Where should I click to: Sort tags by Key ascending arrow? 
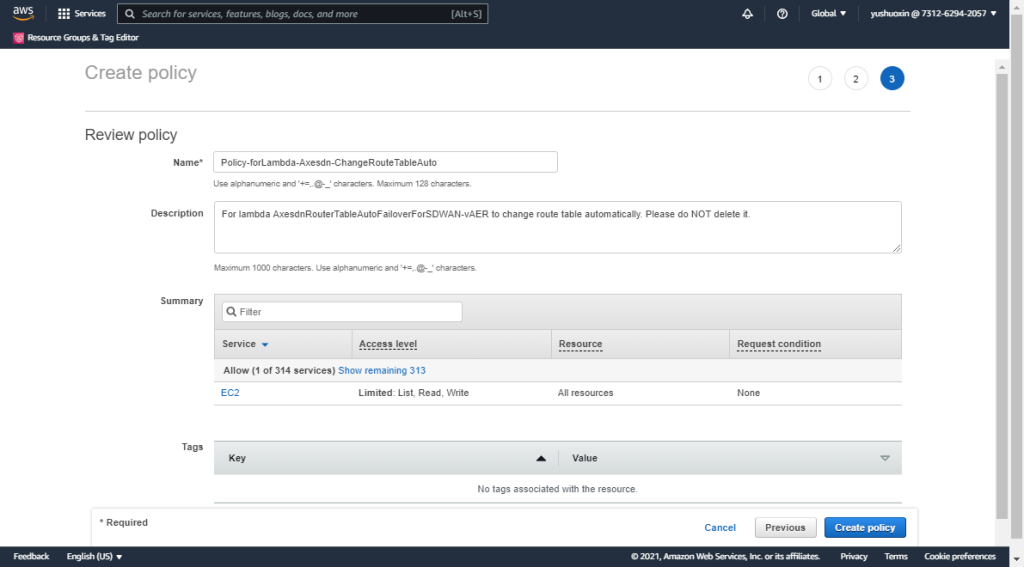[x=541, y=458]
